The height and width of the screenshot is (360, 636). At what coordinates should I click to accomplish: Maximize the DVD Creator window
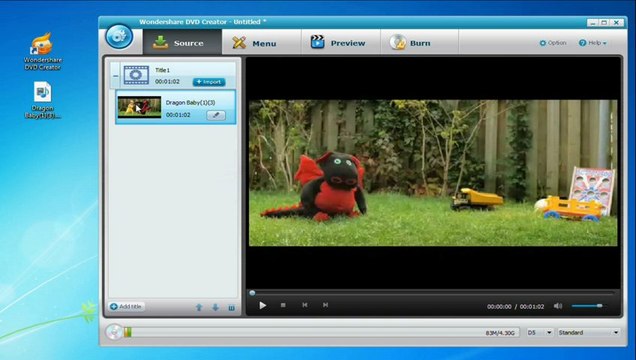(604, 23)
